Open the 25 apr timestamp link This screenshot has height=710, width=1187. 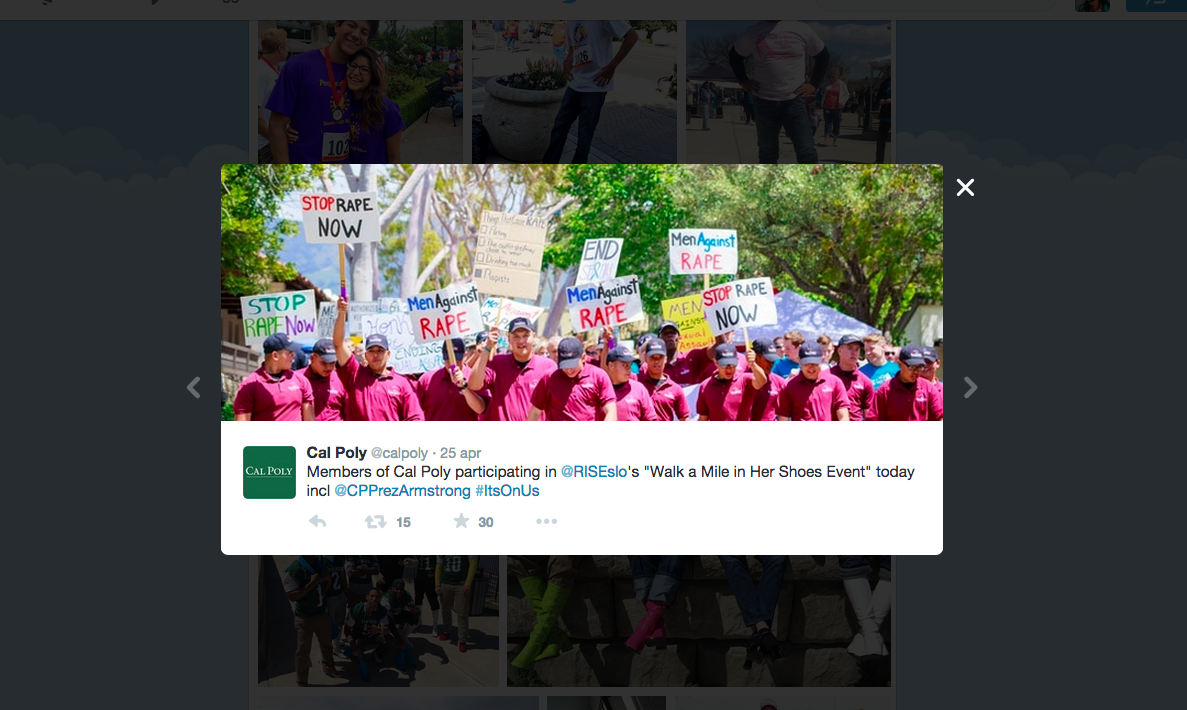(x=460, y=453)
